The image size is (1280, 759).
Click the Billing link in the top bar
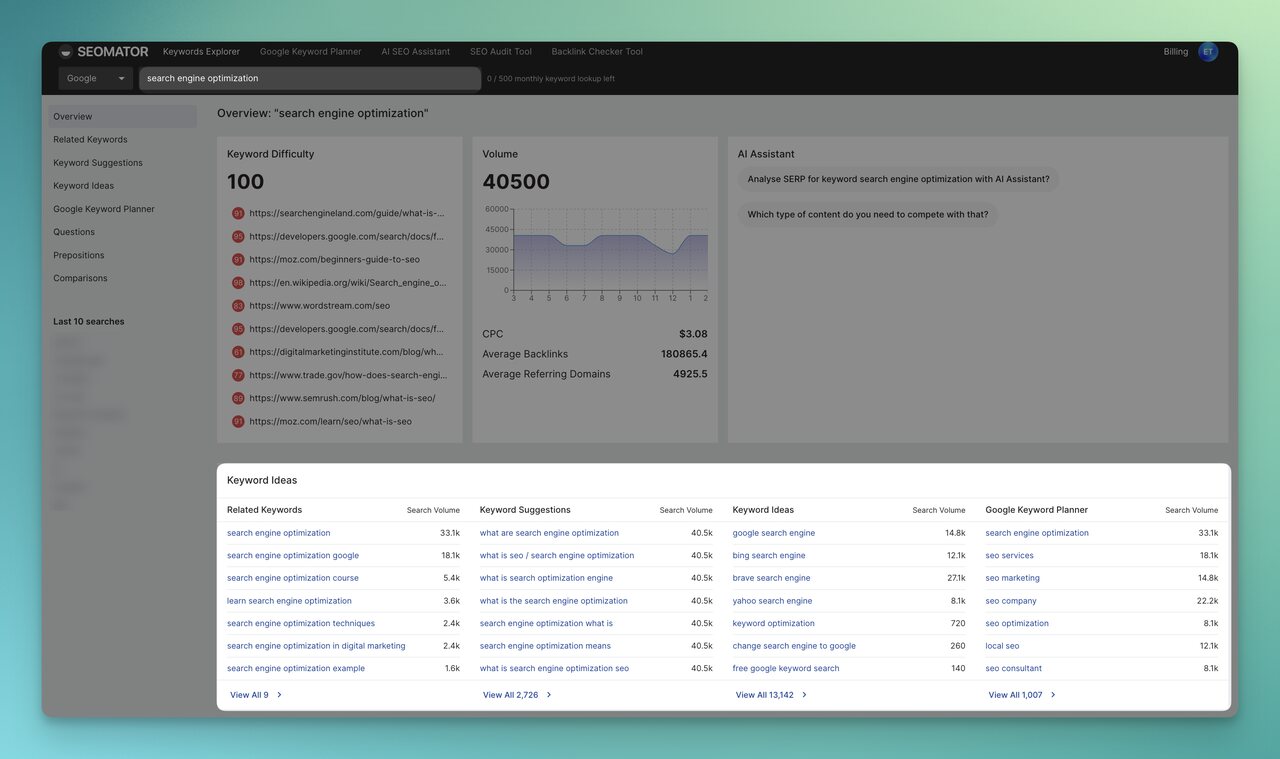[1175, 51]
